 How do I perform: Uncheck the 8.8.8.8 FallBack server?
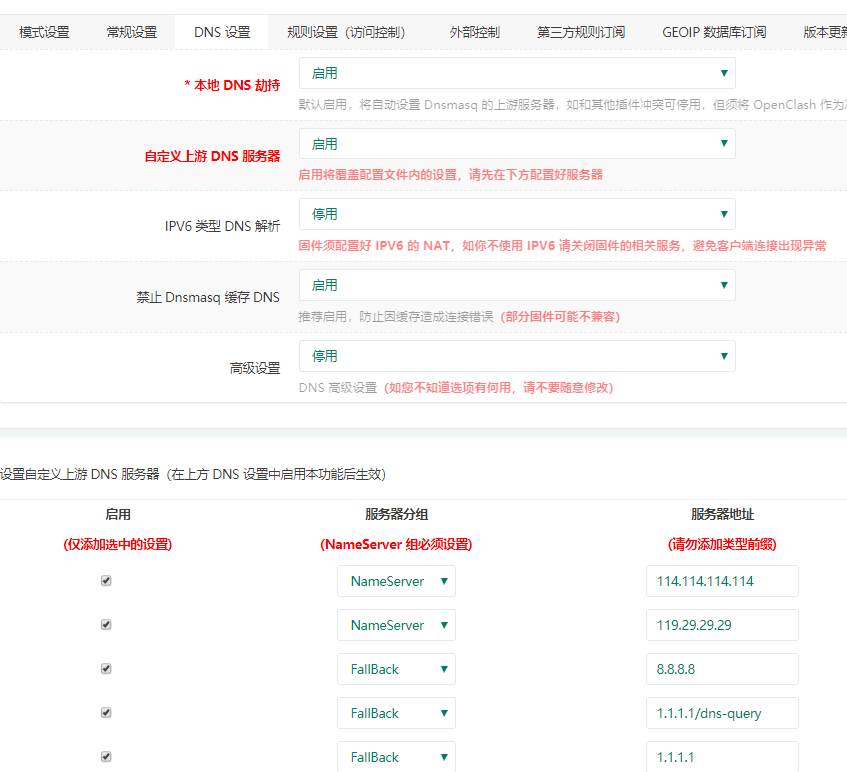pos(105,669)
